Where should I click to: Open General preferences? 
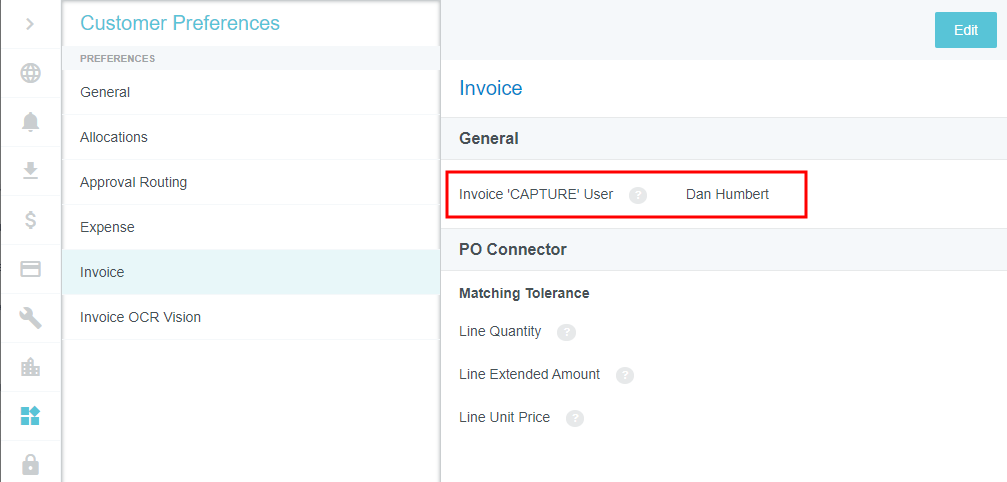coord(105,92)
